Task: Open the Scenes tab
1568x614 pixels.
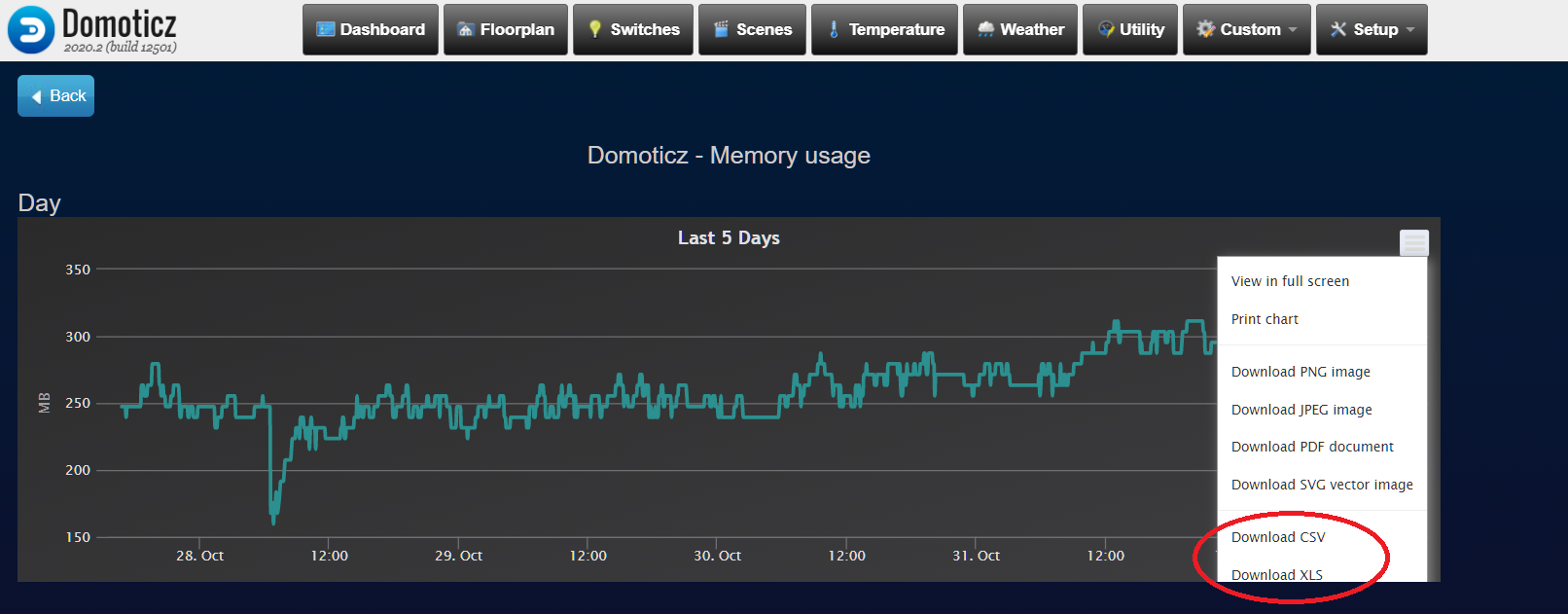Action: coord(752,29)
